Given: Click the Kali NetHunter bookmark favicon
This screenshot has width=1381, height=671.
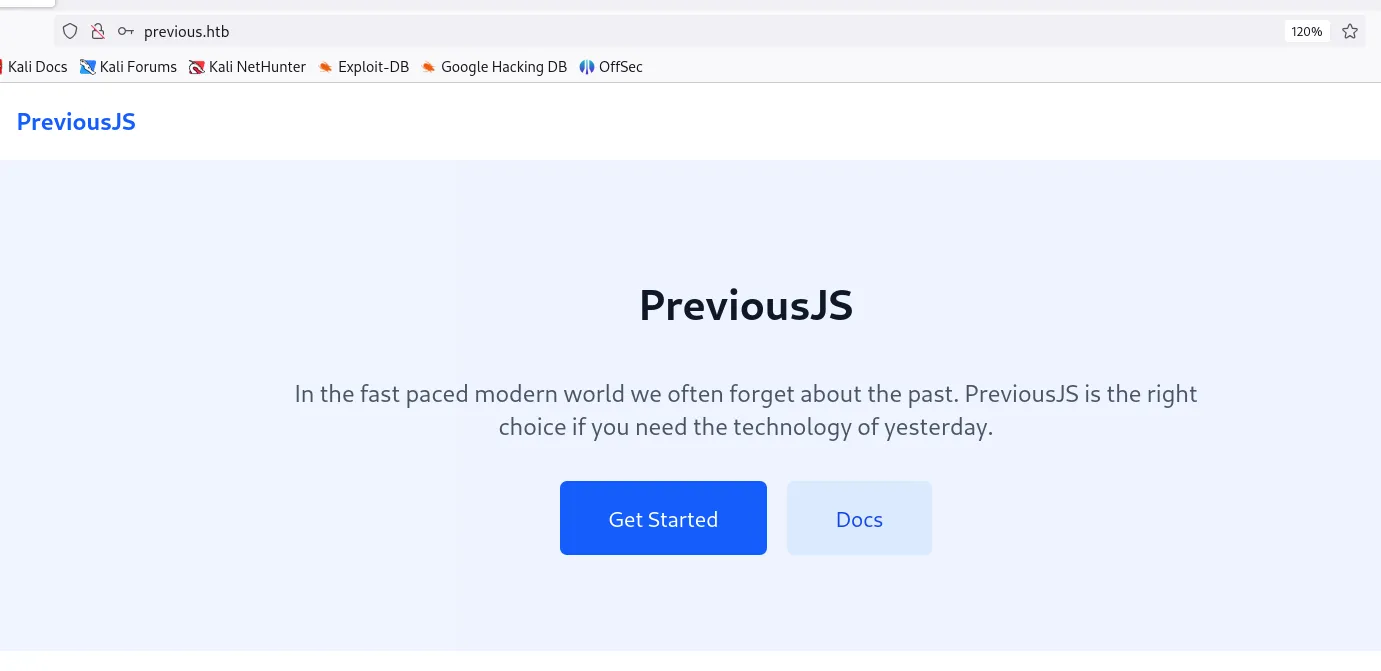Looking at the screenshot, I should tap(197, 67).
